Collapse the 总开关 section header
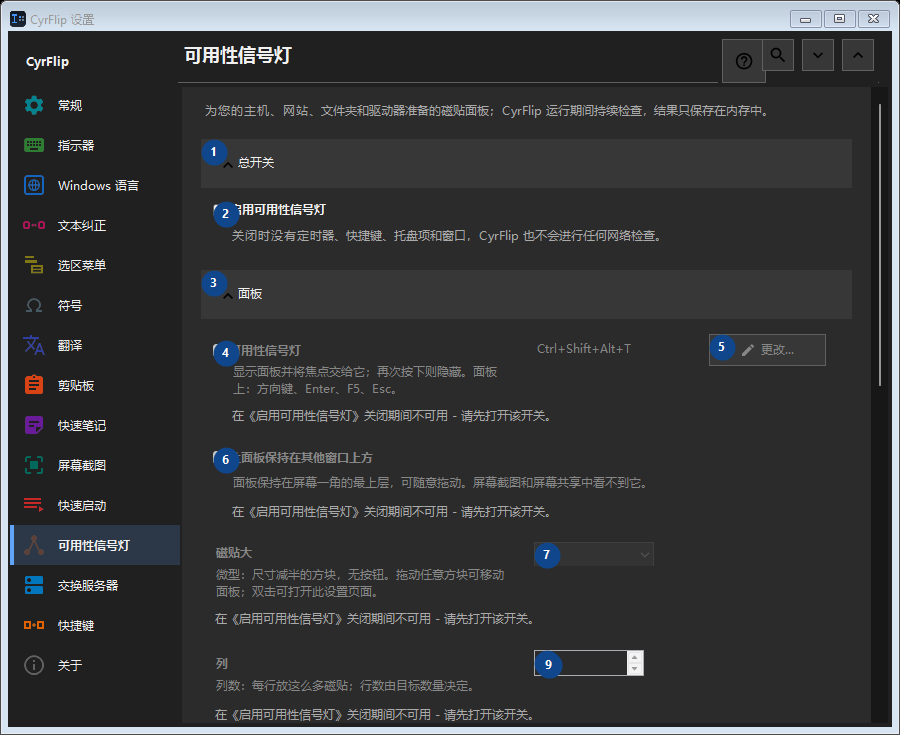Viewport: 900px width, 735px height. click(526, 163)
